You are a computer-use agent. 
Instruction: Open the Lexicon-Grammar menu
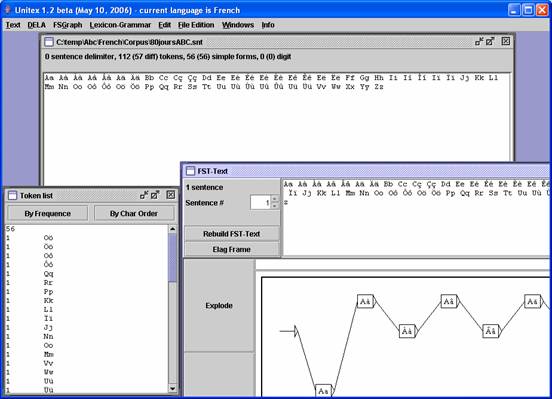[120, 25]
